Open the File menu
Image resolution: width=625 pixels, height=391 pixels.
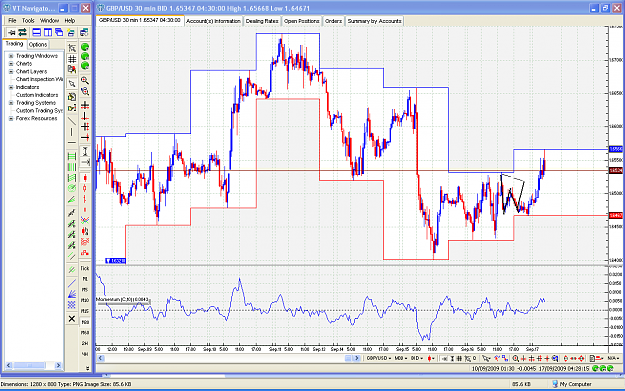coord(12,20)
